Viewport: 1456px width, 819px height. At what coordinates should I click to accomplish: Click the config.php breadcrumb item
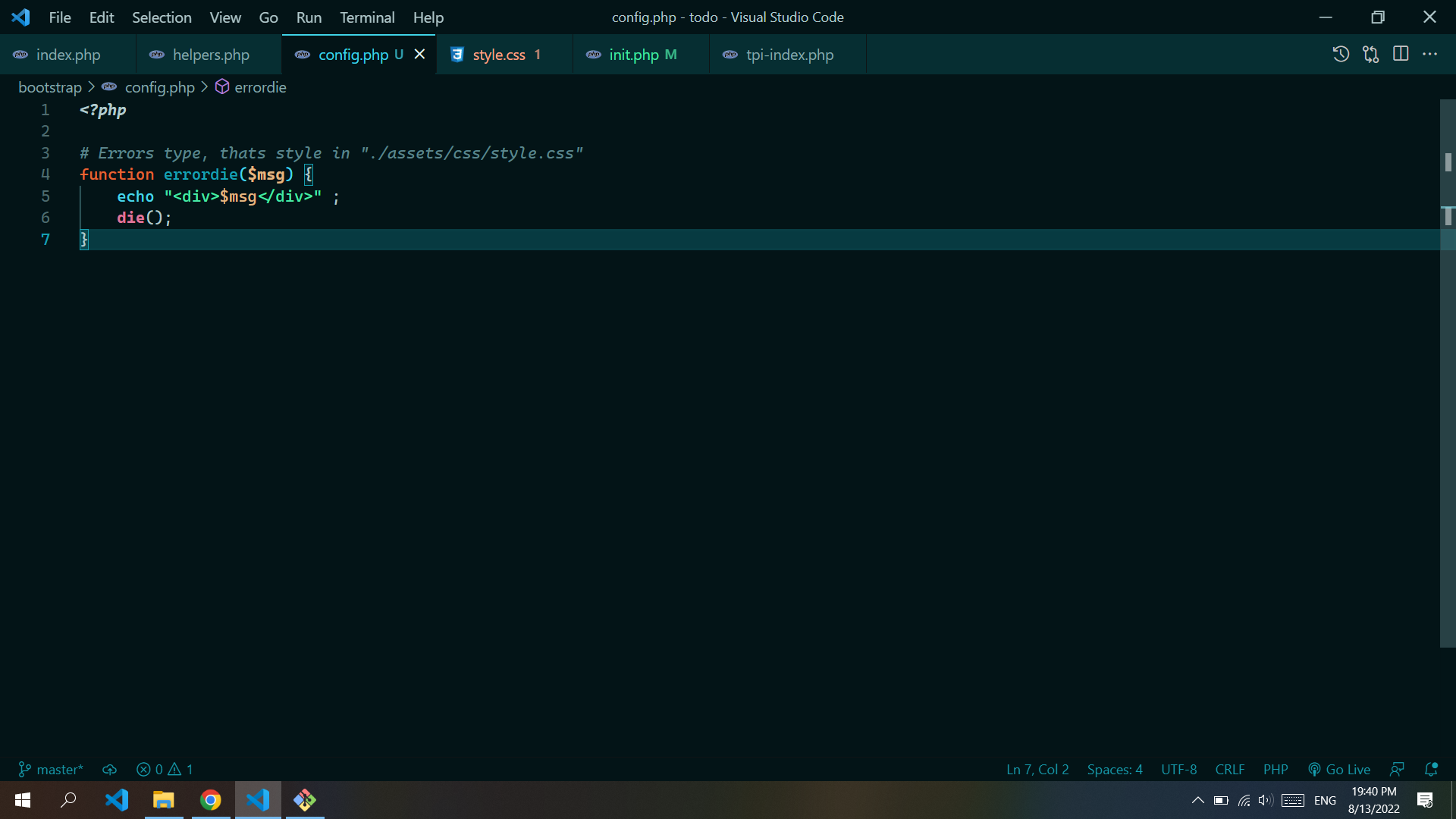point(159,87)
